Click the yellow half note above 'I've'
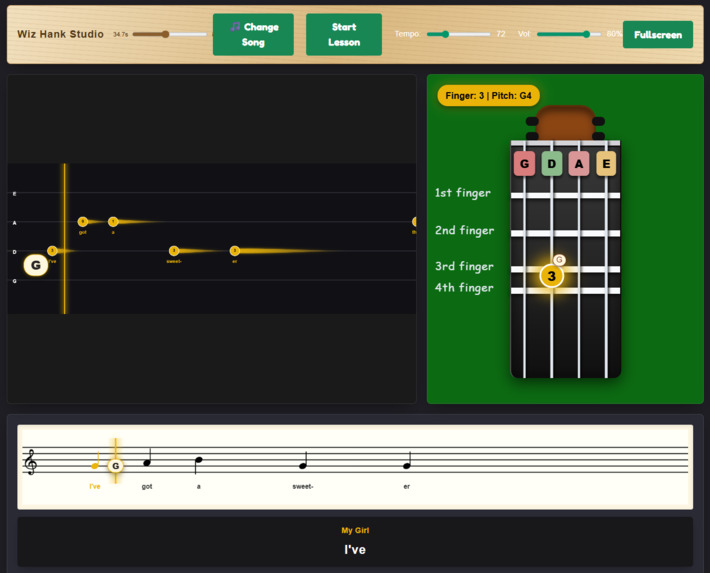 (96, 460)
